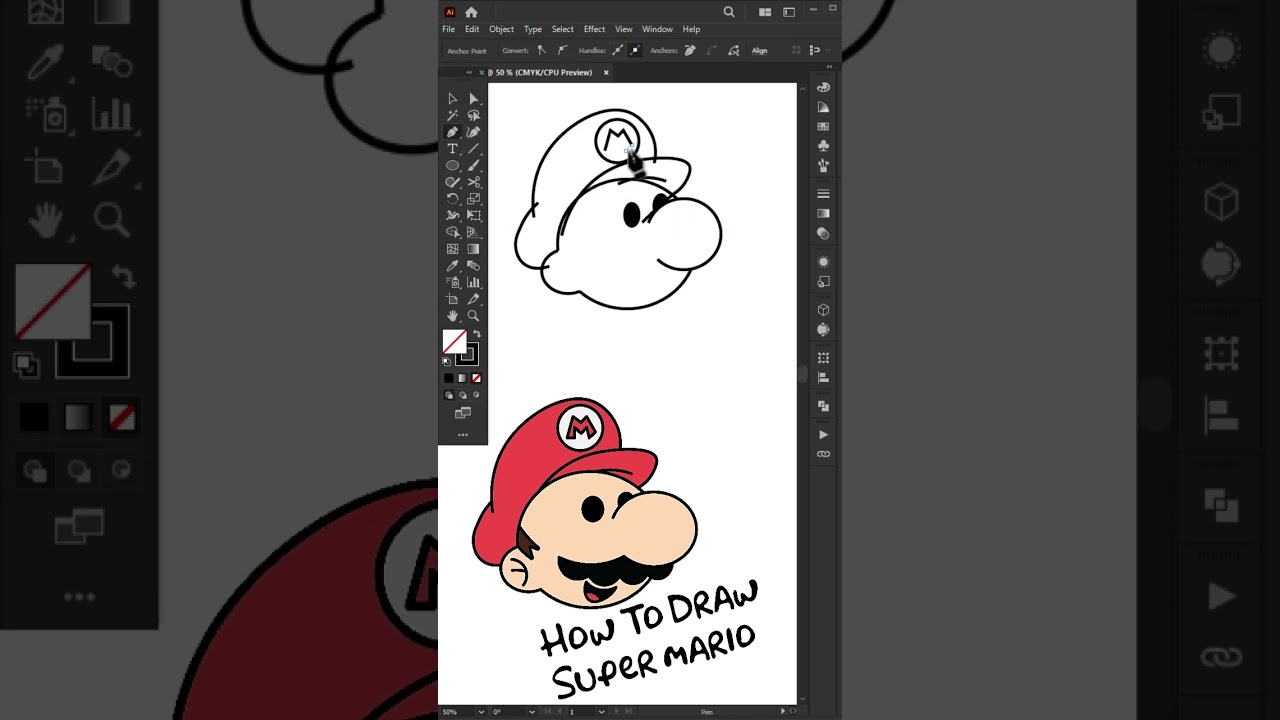Select the Direct Selection tool
Screen dimensions: 1280x720
point(473,99)
